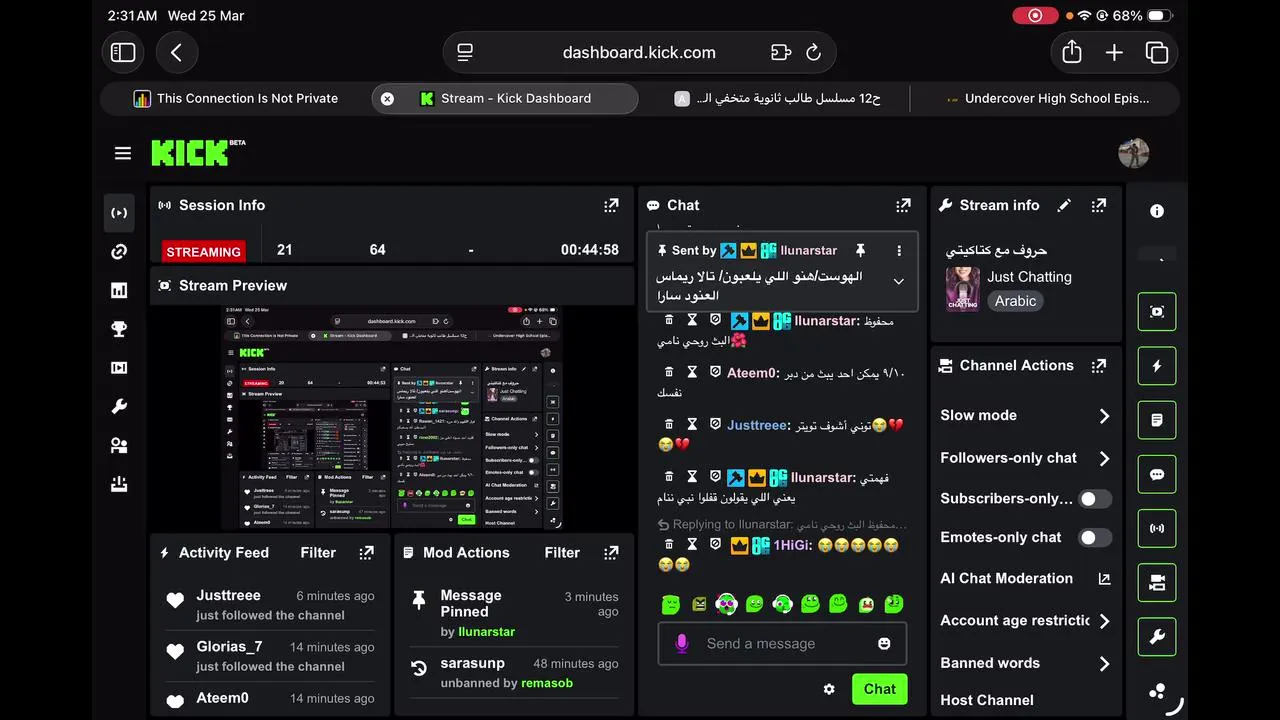Screen dimensions: 1280x720
Task: Click the Stream Preview thumbnail
Action: click(x=392, y=417)
